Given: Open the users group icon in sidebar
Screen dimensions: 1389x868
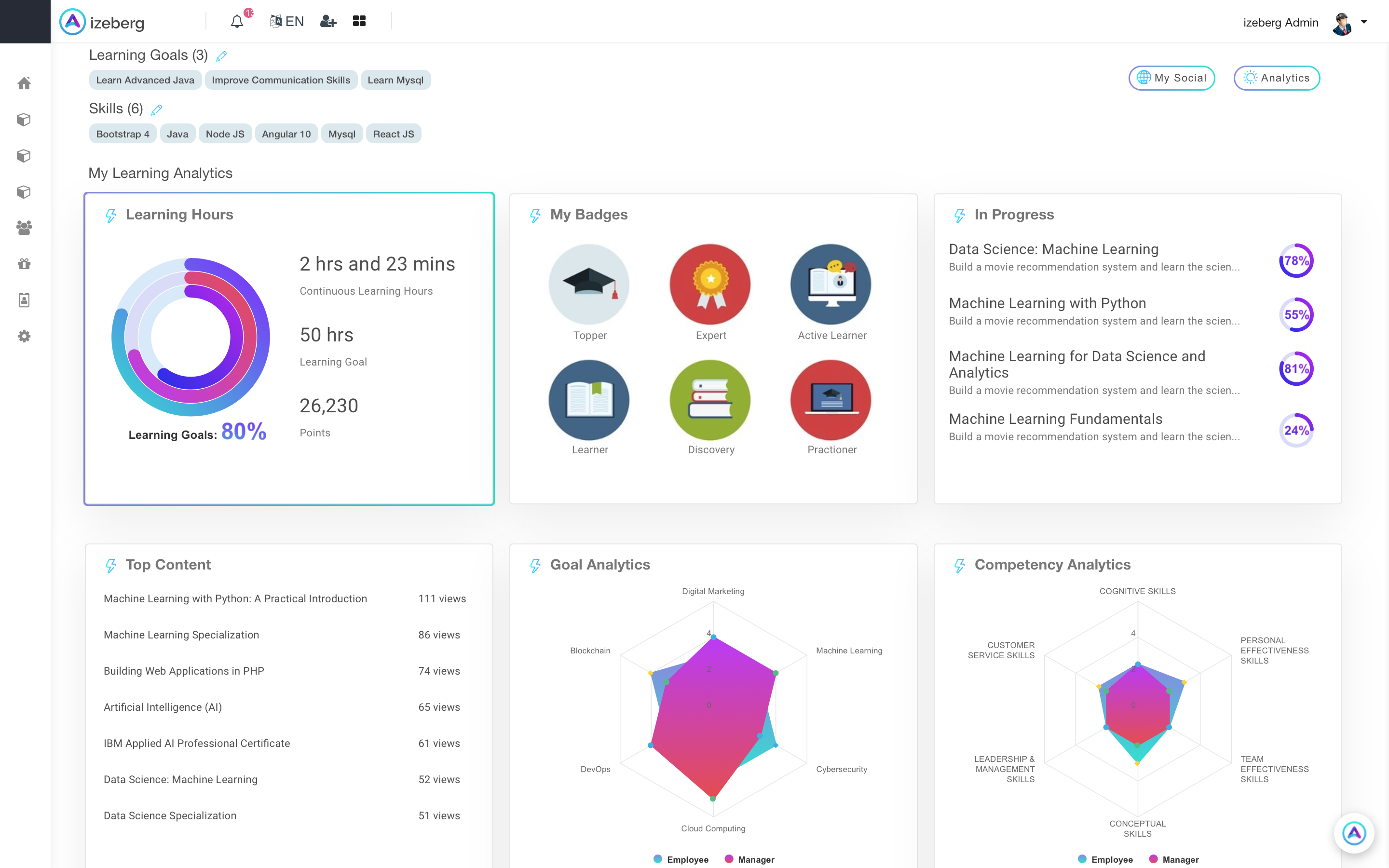Looking at the screenshot, I should coord(24,228).
